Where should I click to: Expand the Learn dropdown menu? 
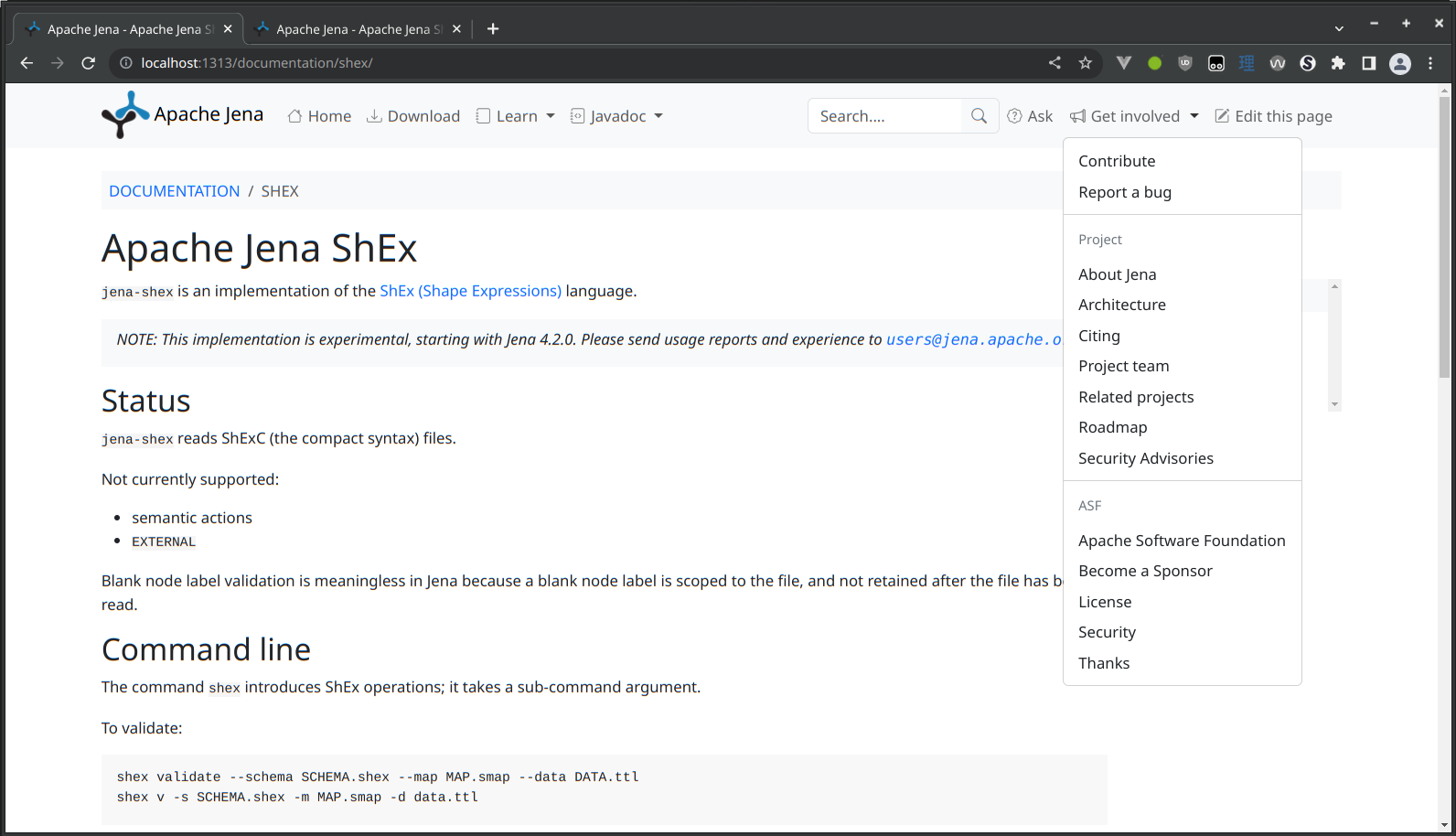(x=516, y=116)
